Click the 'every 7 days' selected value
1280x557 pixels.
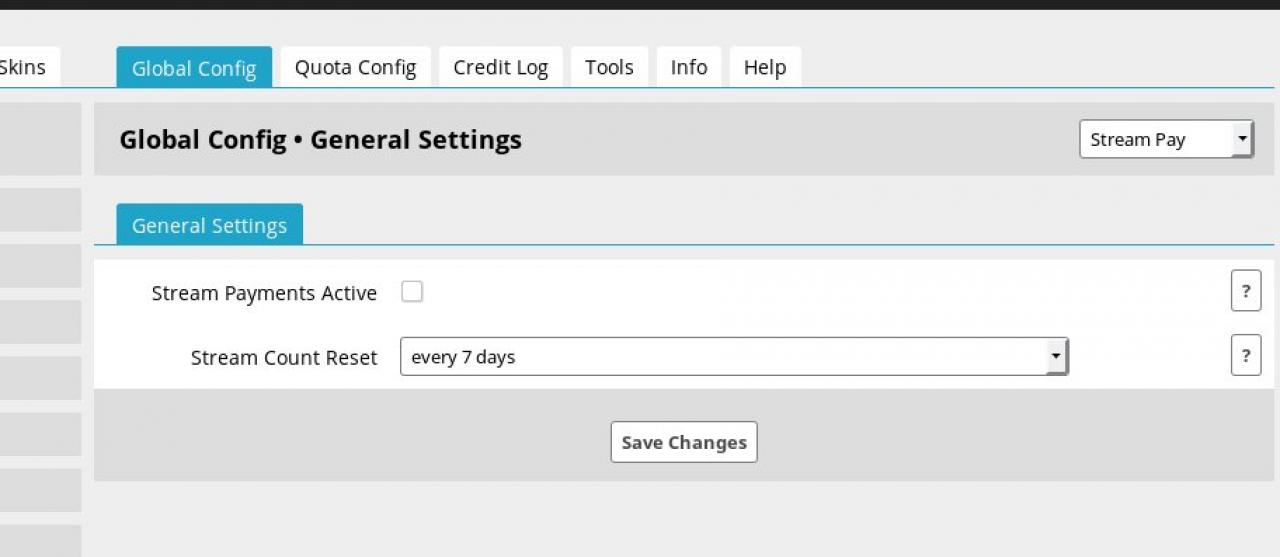pos(463,357)
